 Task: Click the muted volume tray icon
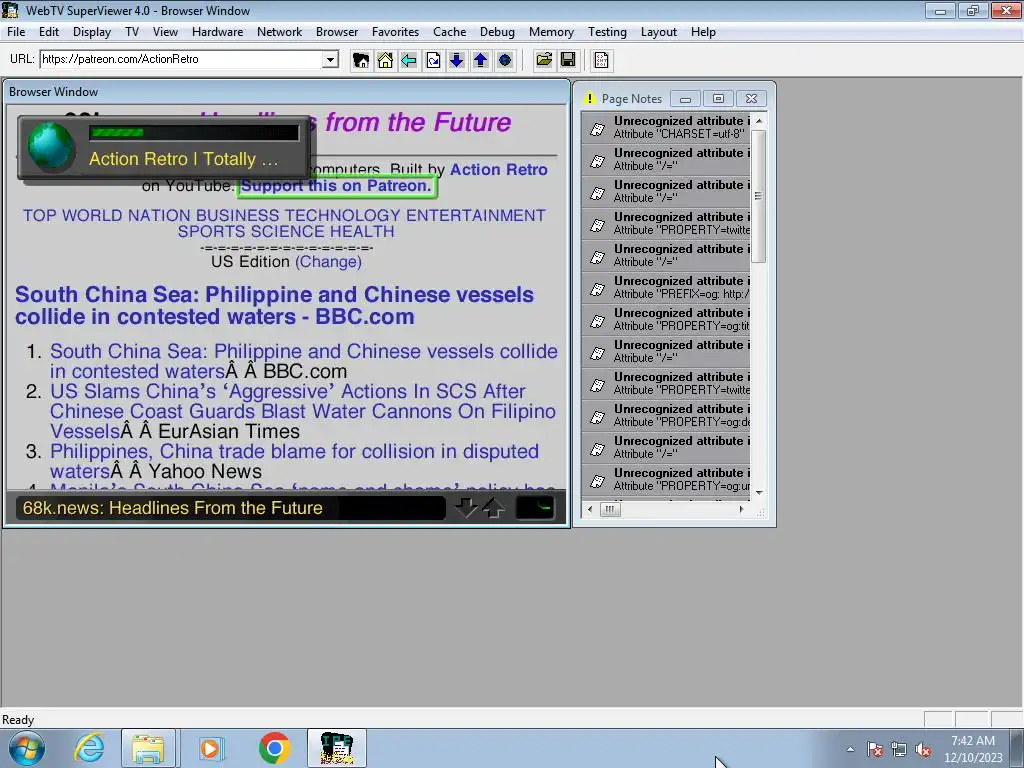(x=923, y=750)
